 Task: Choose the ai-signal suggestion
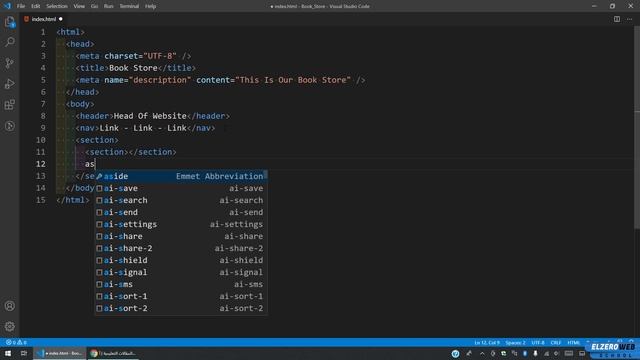coord(181,272)
